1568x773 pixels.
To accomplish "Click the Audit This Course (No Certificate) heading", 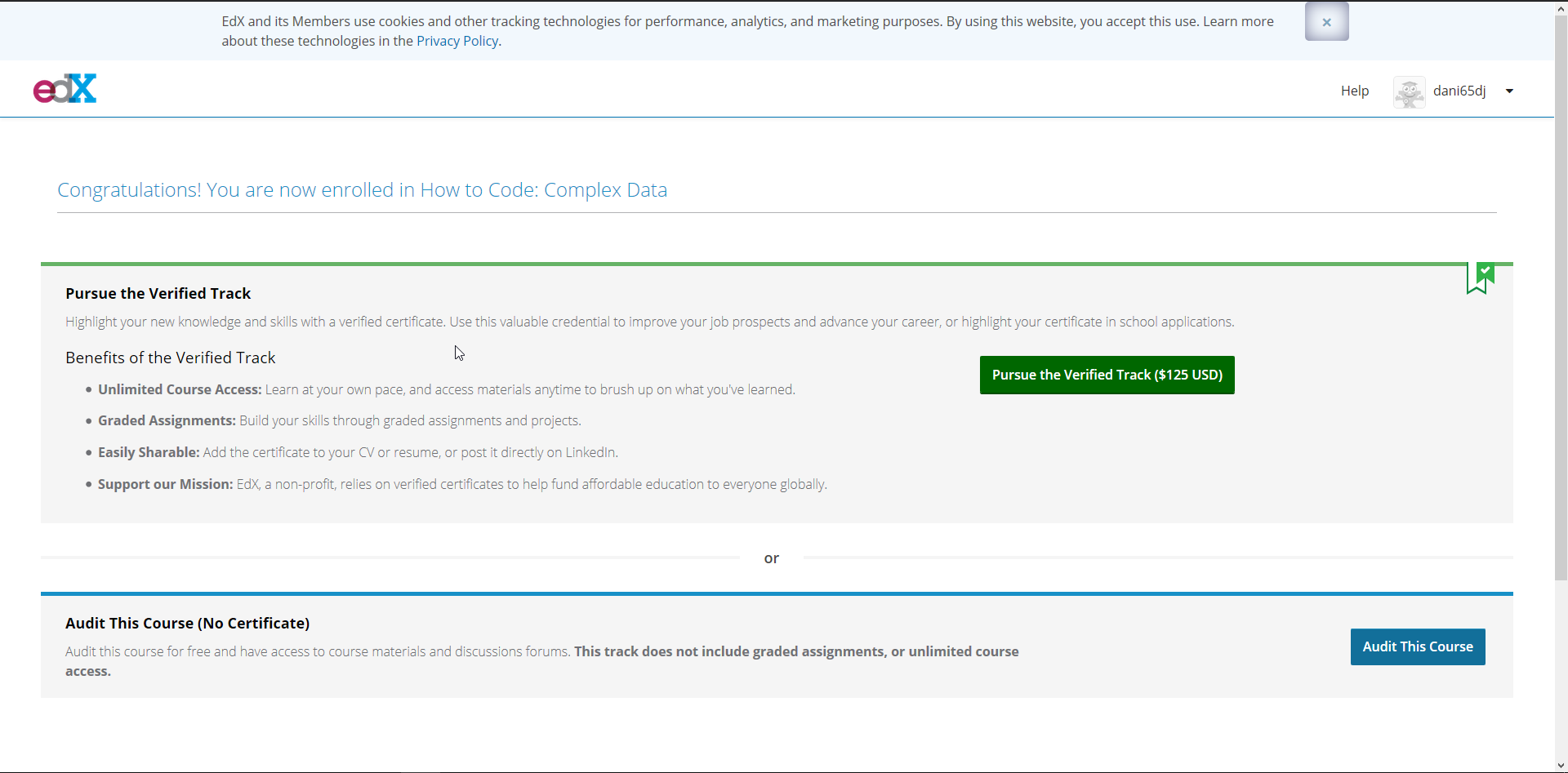I will [187, 623].
